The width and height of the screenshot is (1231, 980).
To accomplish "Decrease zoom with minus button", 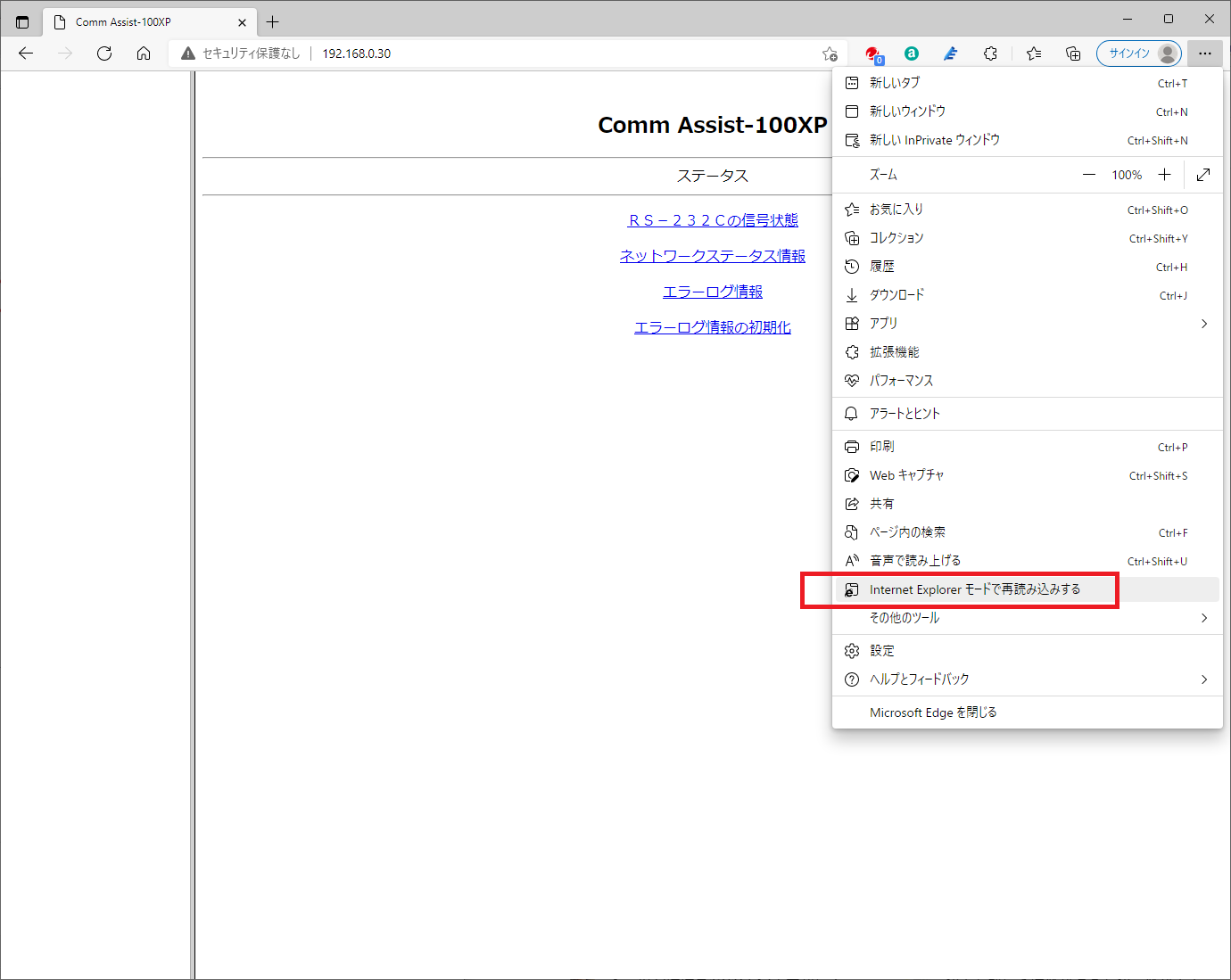I will (x=1089, y=175).
